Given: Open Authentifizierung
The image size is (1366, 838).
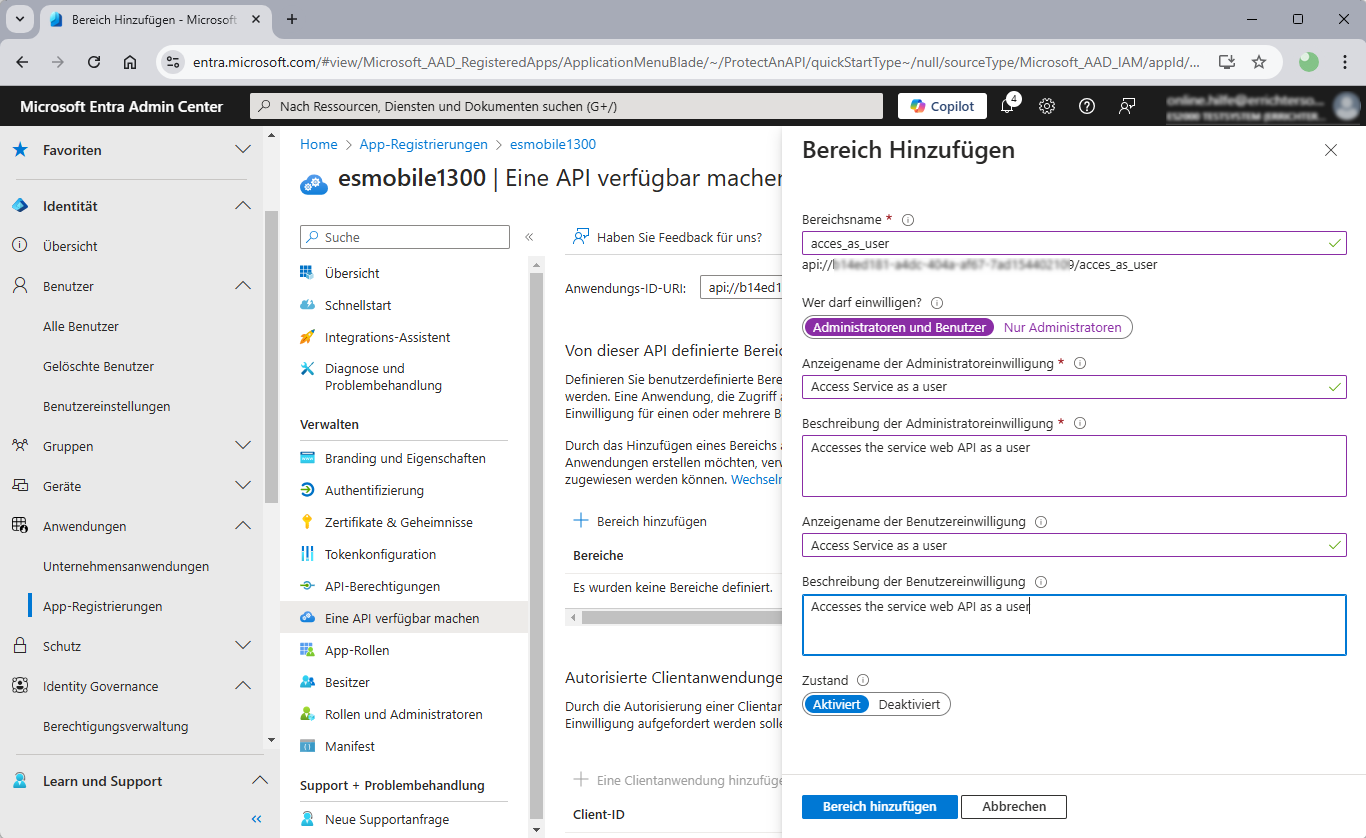Looking at the screenshot, I should [374, 490].
